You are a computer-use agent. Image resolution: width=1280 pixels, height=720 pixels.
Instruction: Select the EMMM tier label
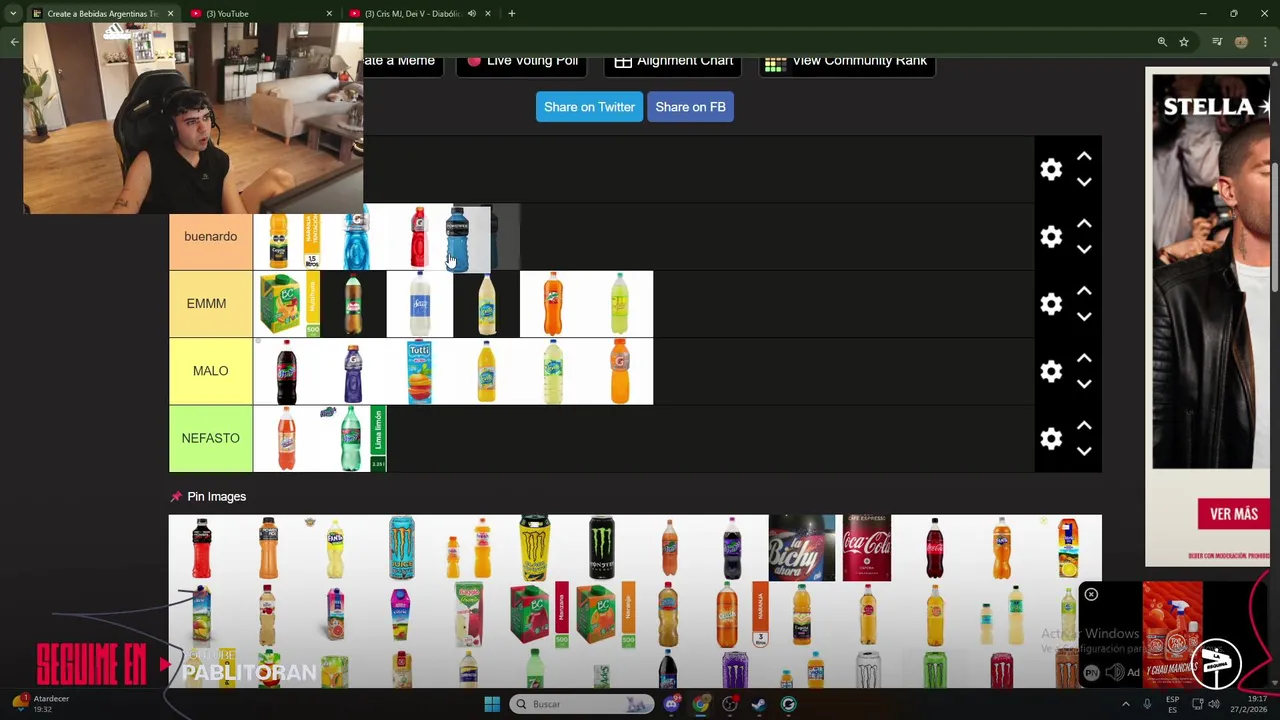tap(210, 304)
